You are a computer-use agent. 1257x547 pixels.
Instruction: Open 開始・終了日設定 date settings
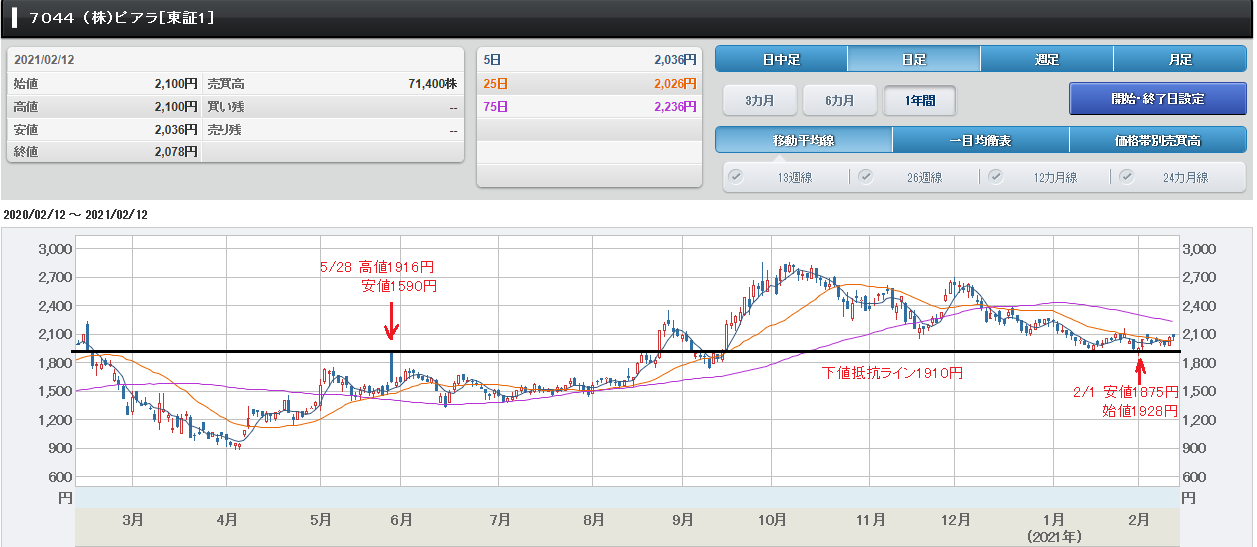[x=1157, y=99]
